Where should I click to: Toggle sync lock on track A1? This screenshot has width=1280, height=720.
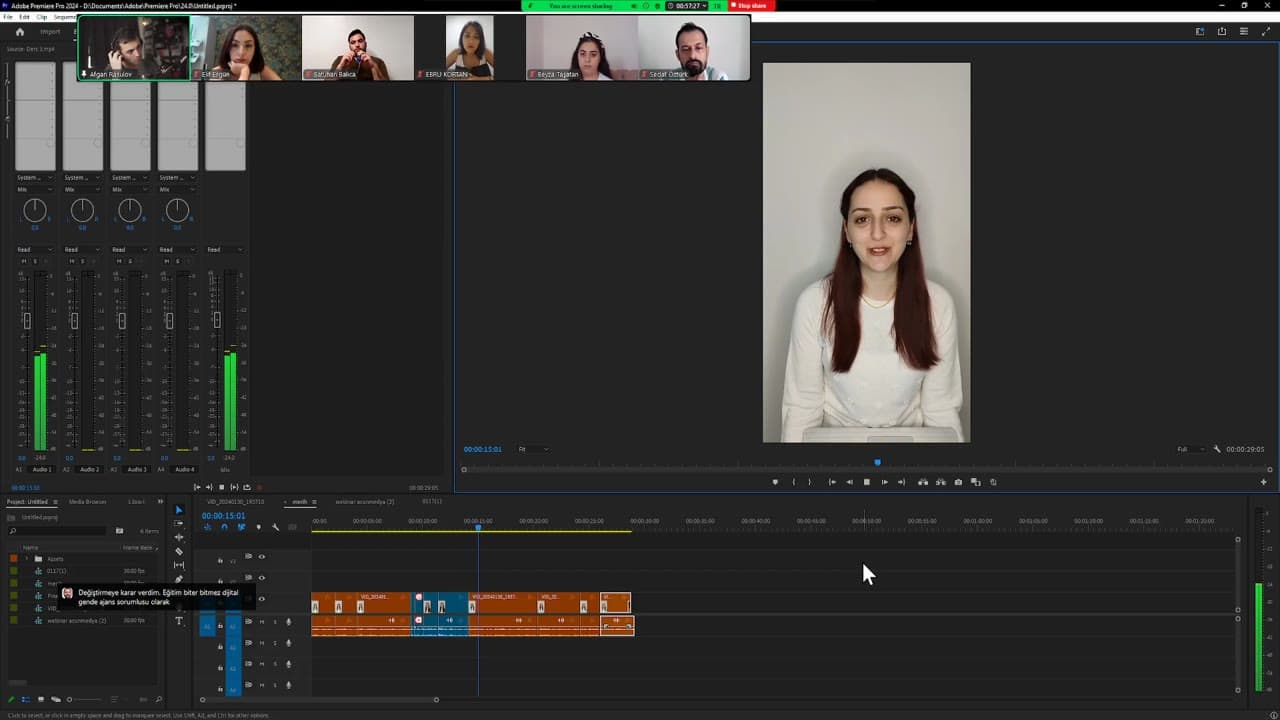[x=248, y=622]
